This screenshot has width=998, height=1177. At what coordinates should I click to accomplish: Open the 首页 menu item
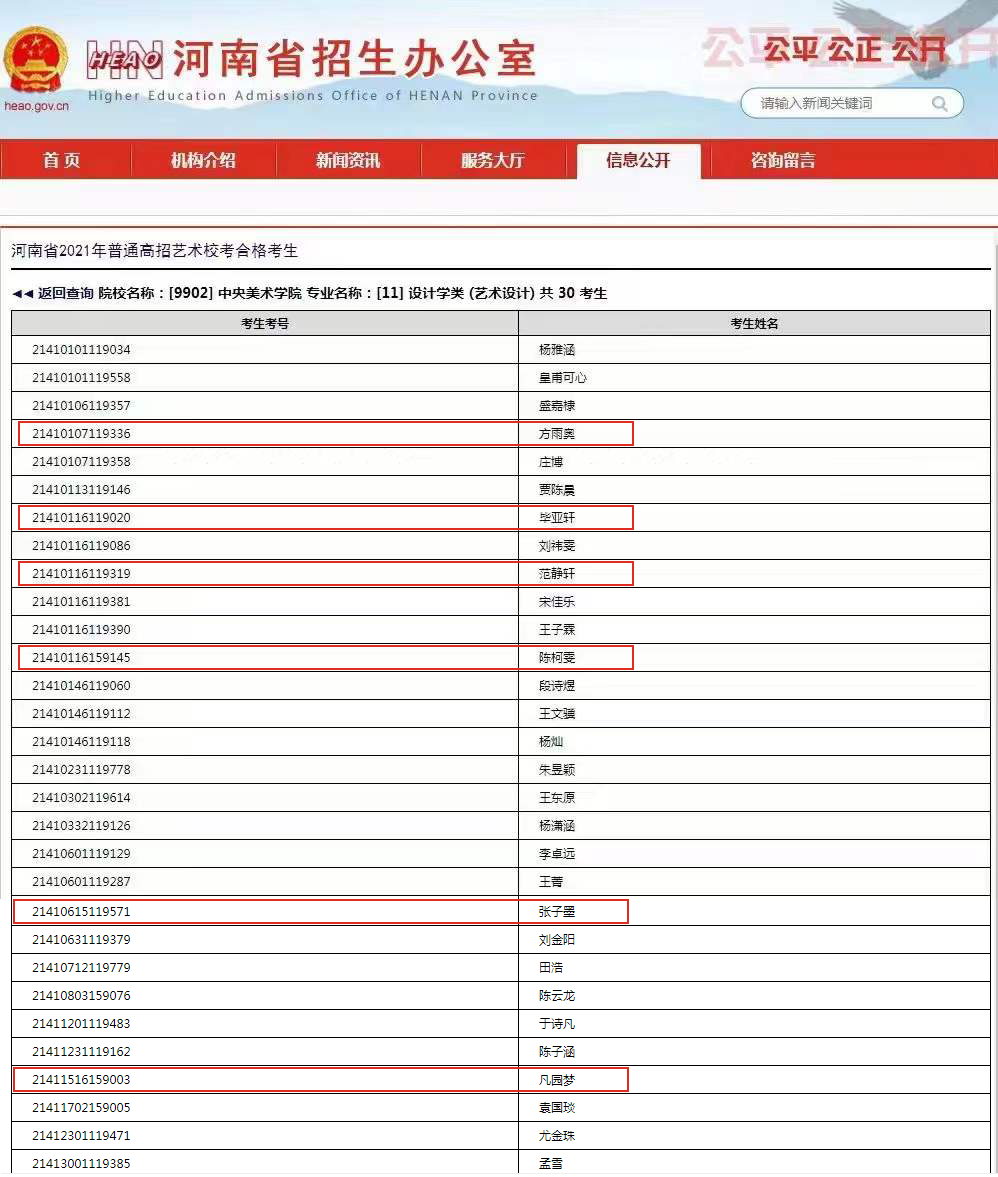click(x=62, y=160)
